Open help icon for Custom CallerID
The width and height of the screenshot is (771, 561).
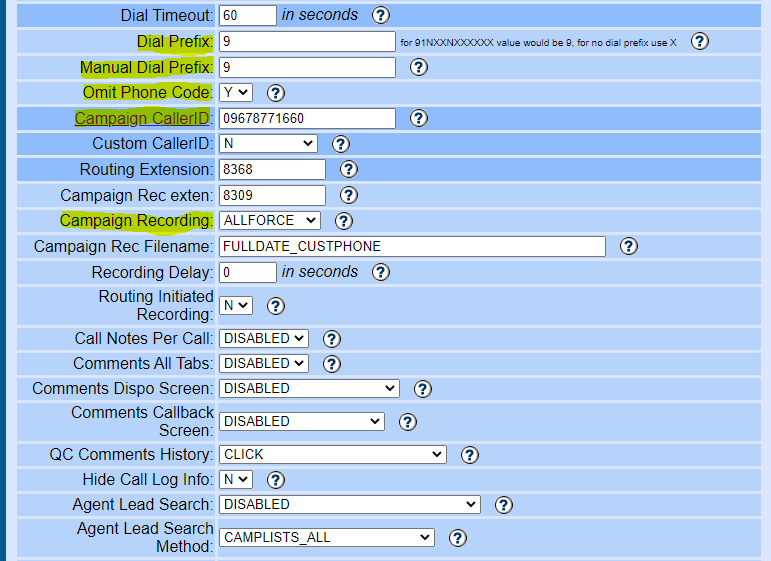point(341,144)
